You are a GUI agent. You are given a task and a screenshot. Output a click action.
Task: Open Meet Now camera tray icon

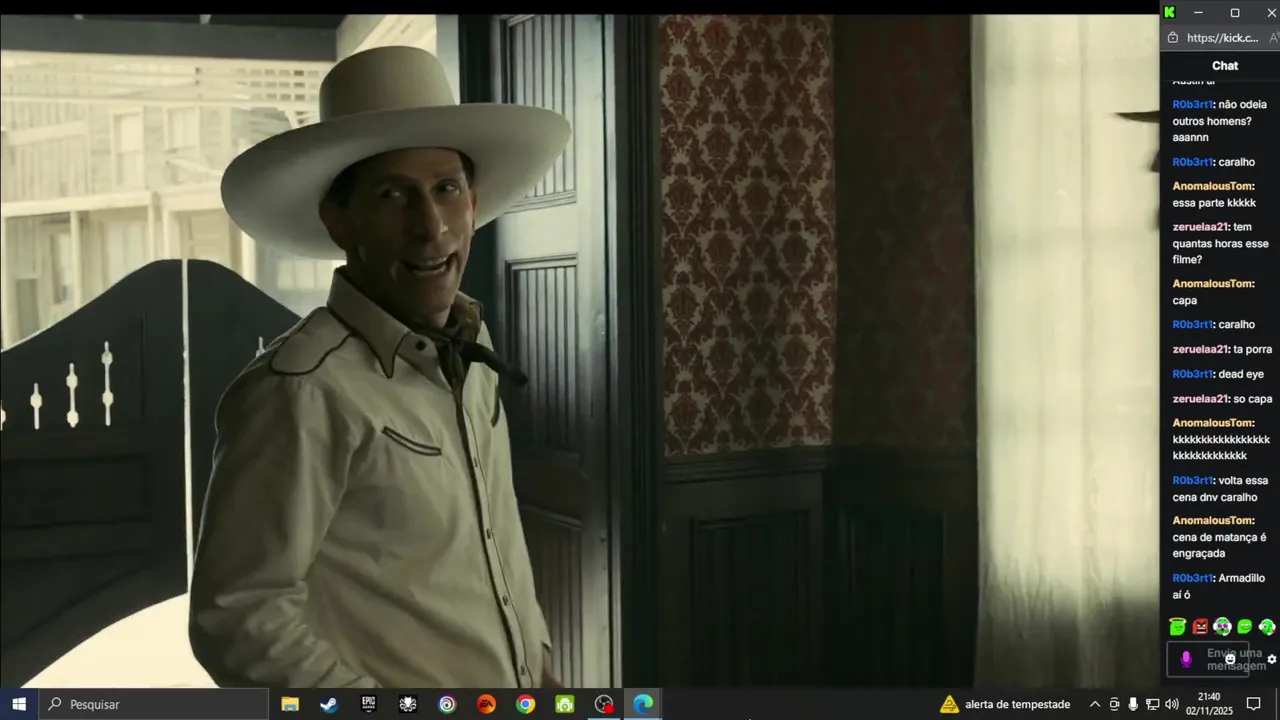tap(1114, 704)
